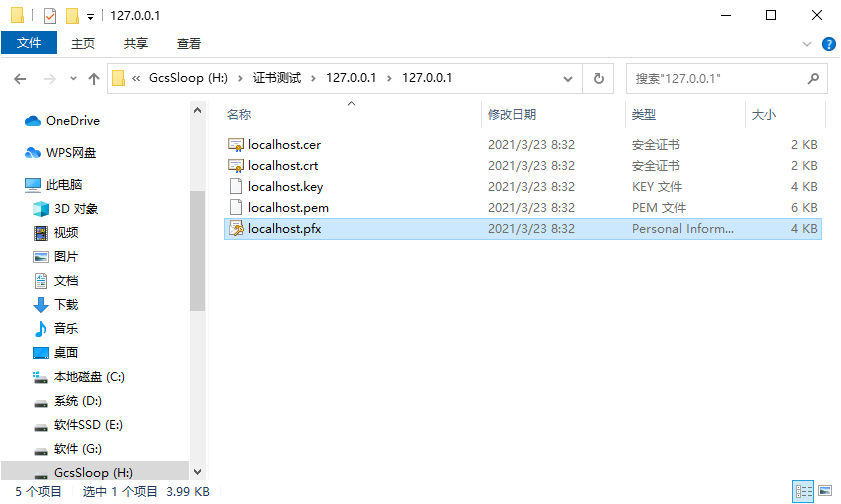Open the quick access toolbar customize dropdown

(91, 17)
